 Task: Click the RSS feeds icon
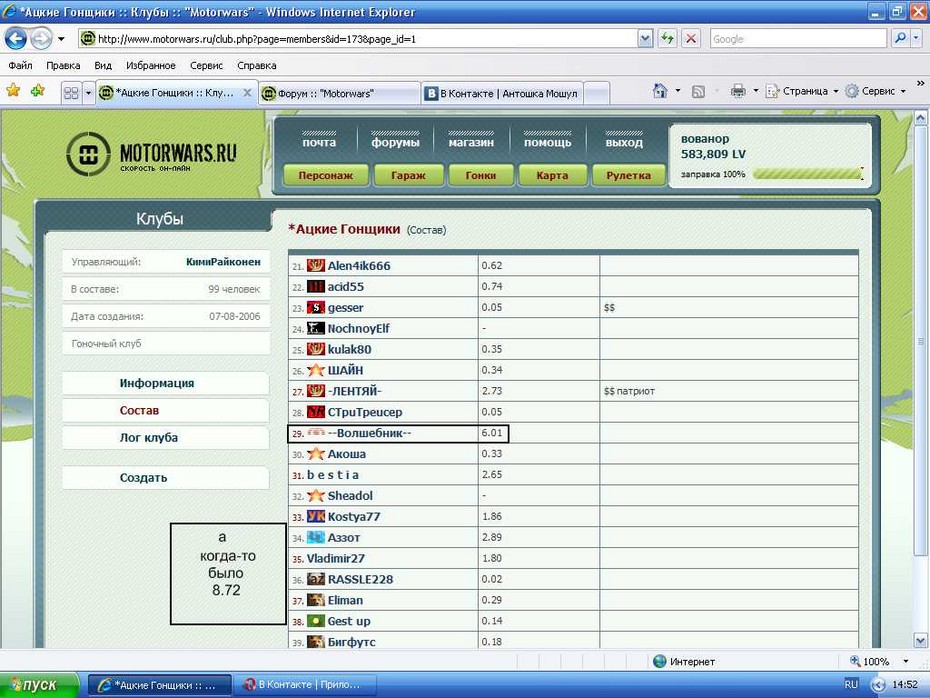click(699, 91)
